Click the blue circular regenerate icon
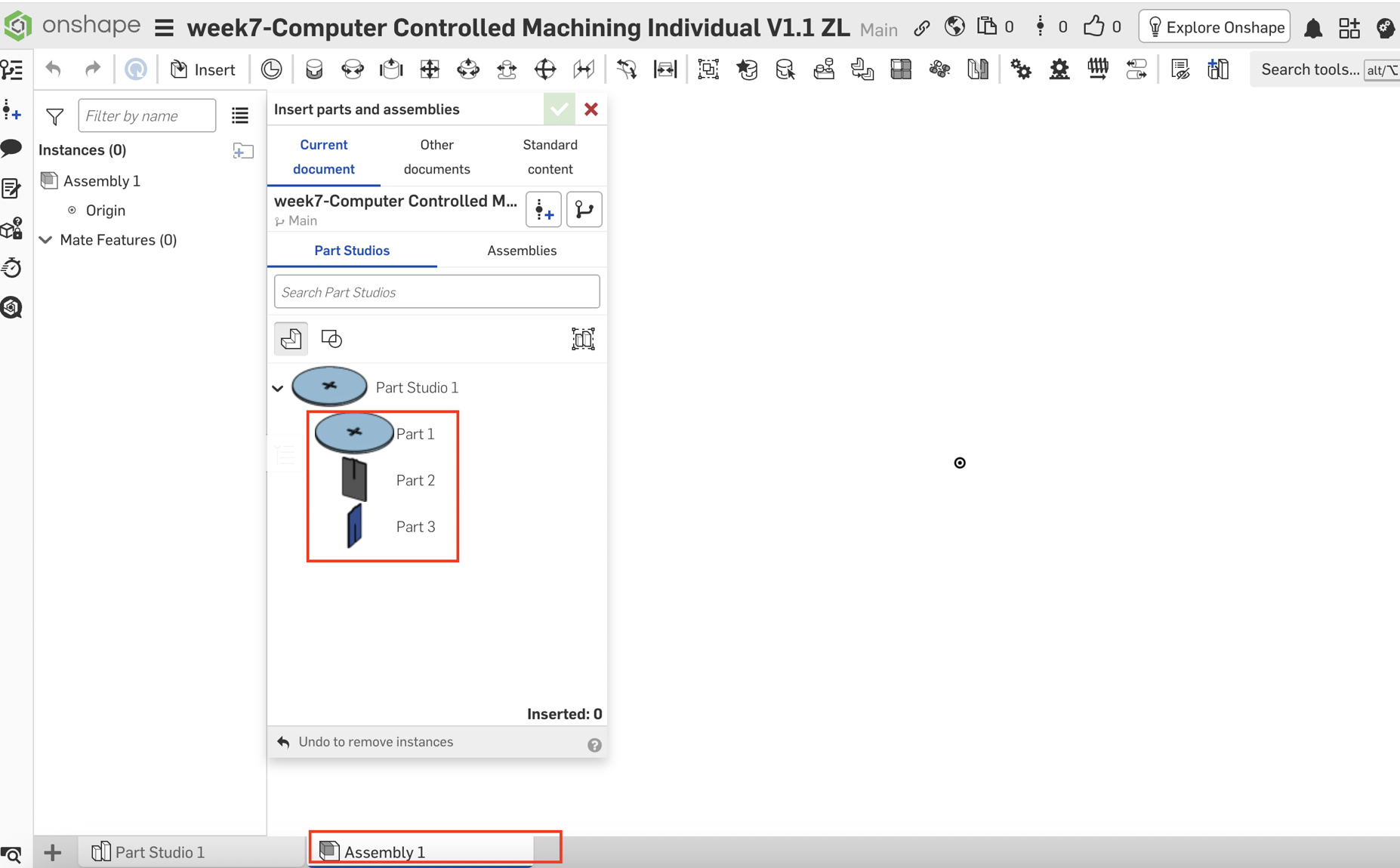 click(136, 69)
